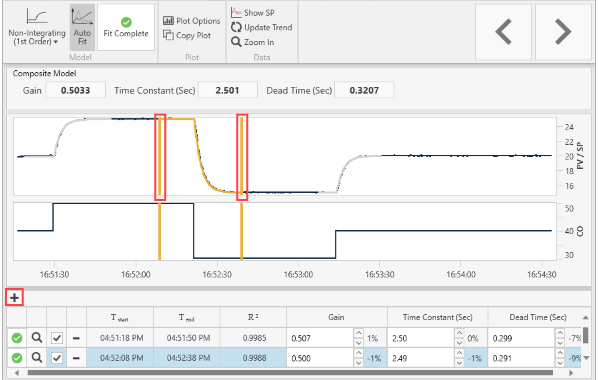Click T start cell 04:51:18 PM
Viewport: 599px width, 380px height.
pyautogui.click(x=120, y=338)
